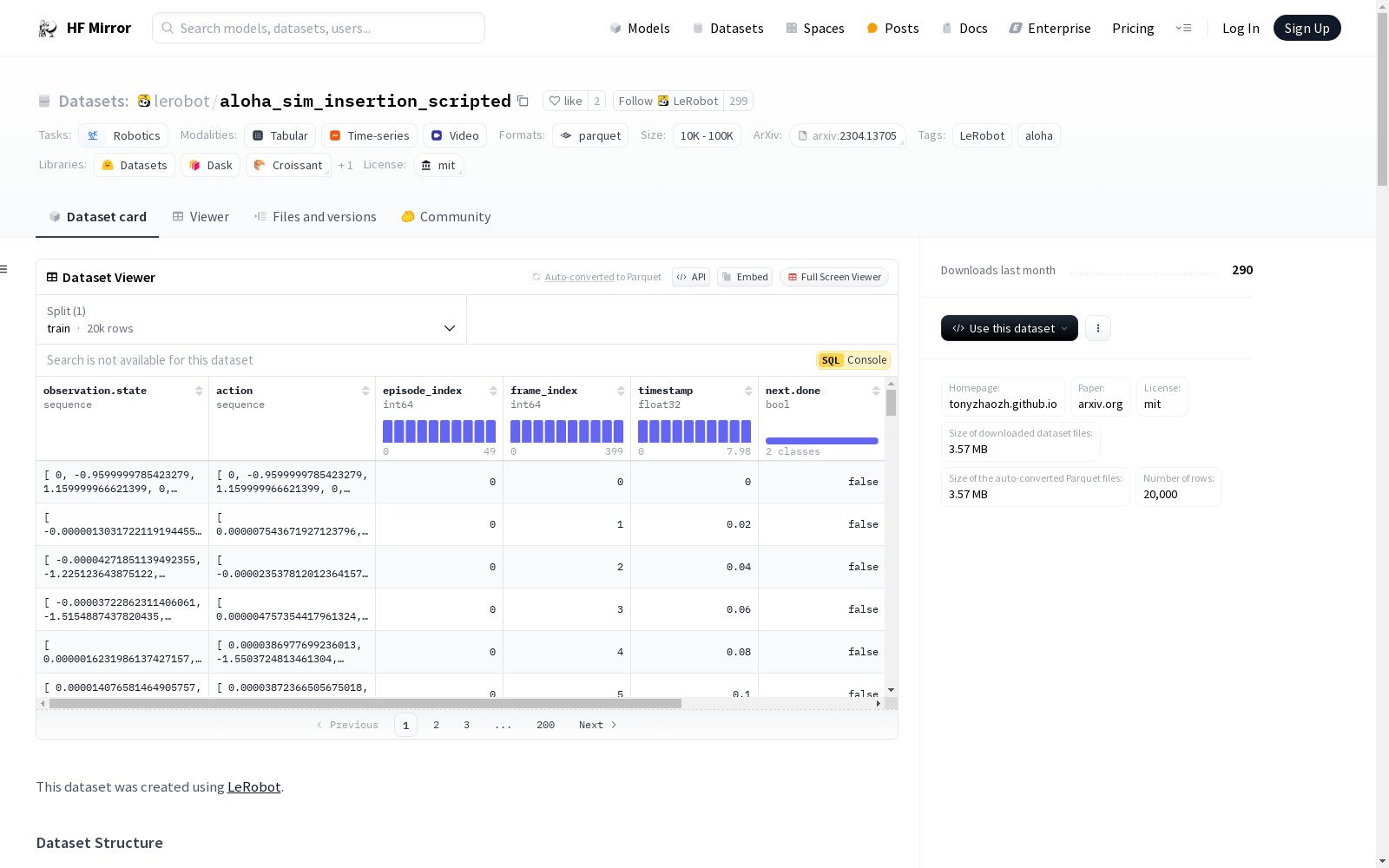Open the Croissant library tag
1389x868 pixels.
click(288, 165)
